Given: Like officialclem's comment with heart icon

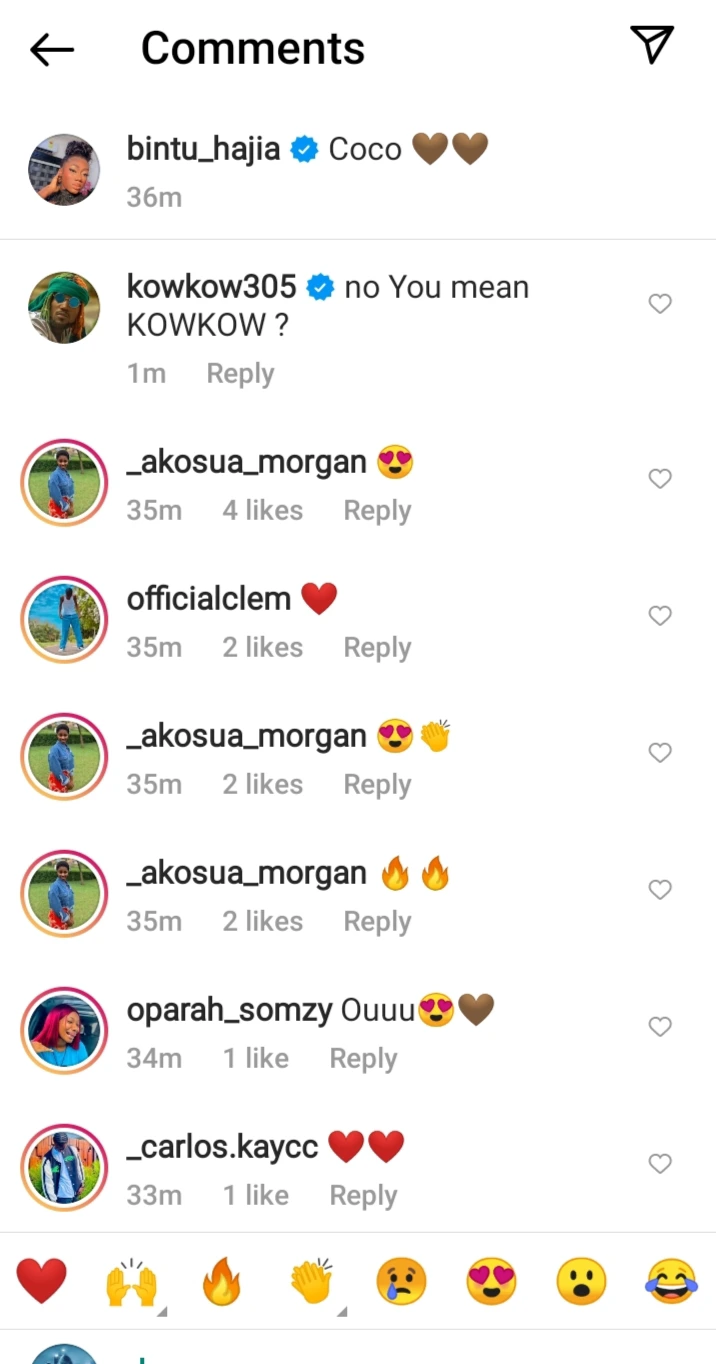Looking at the screenshot, I should click(x=660, y=616).
